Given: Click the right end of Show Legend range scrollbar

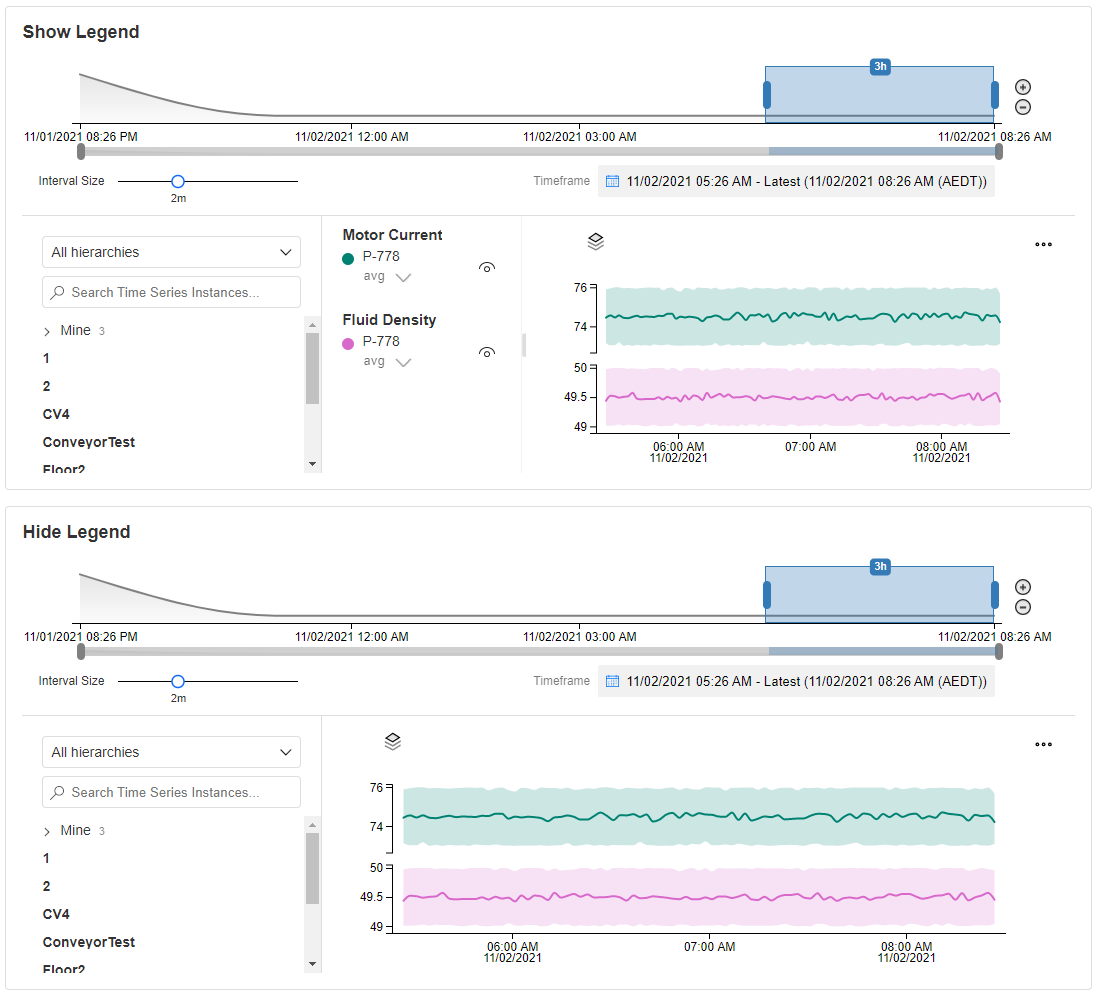Looking at the screenshot, I should [x=999, y=151].
